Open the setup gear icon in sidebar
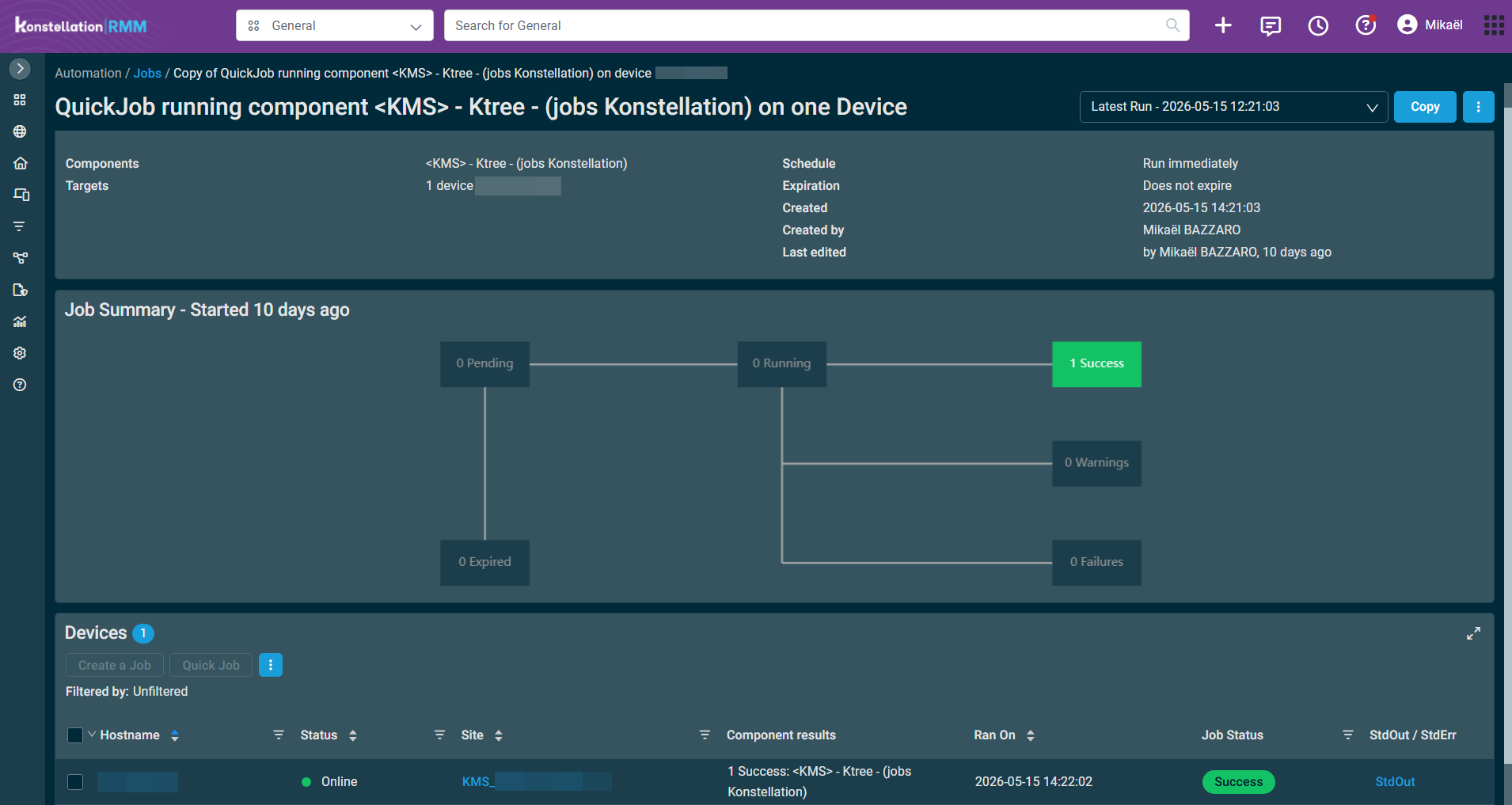This screenshot has height=805, width=1512. click(20, 353)
